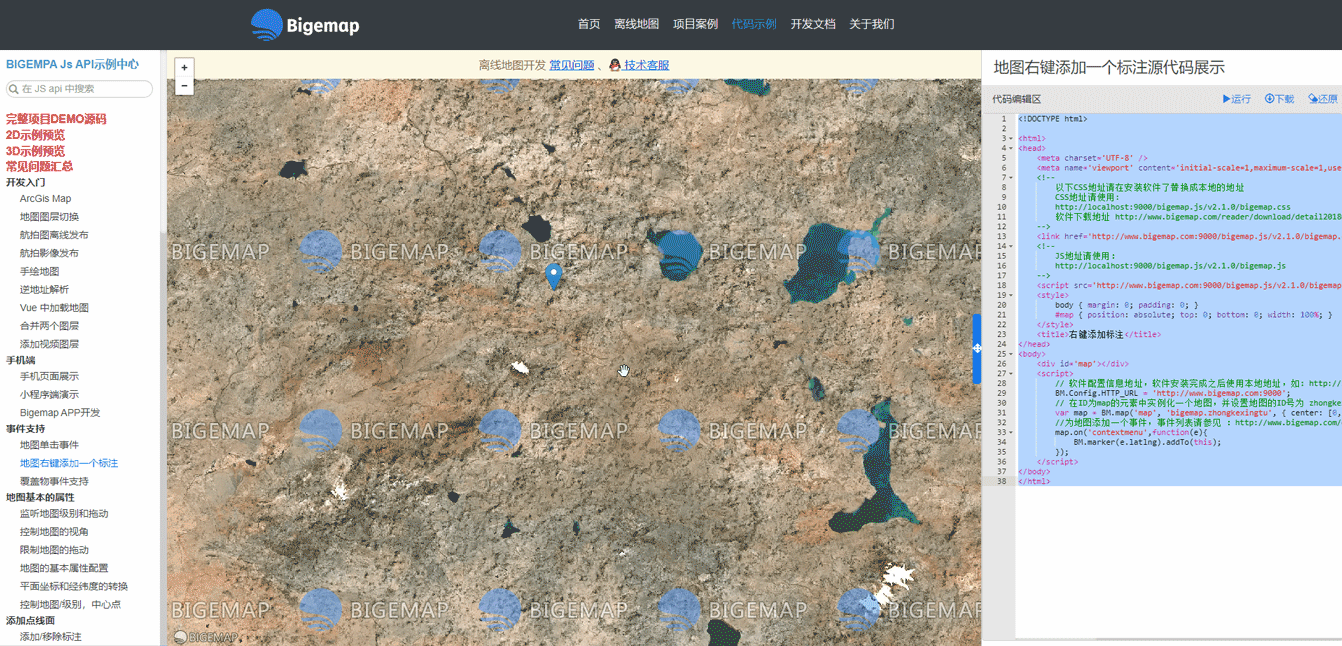Open 3D示例预览 link
The height and width of the screenshot is (646, 1342).
coord(35,151)
